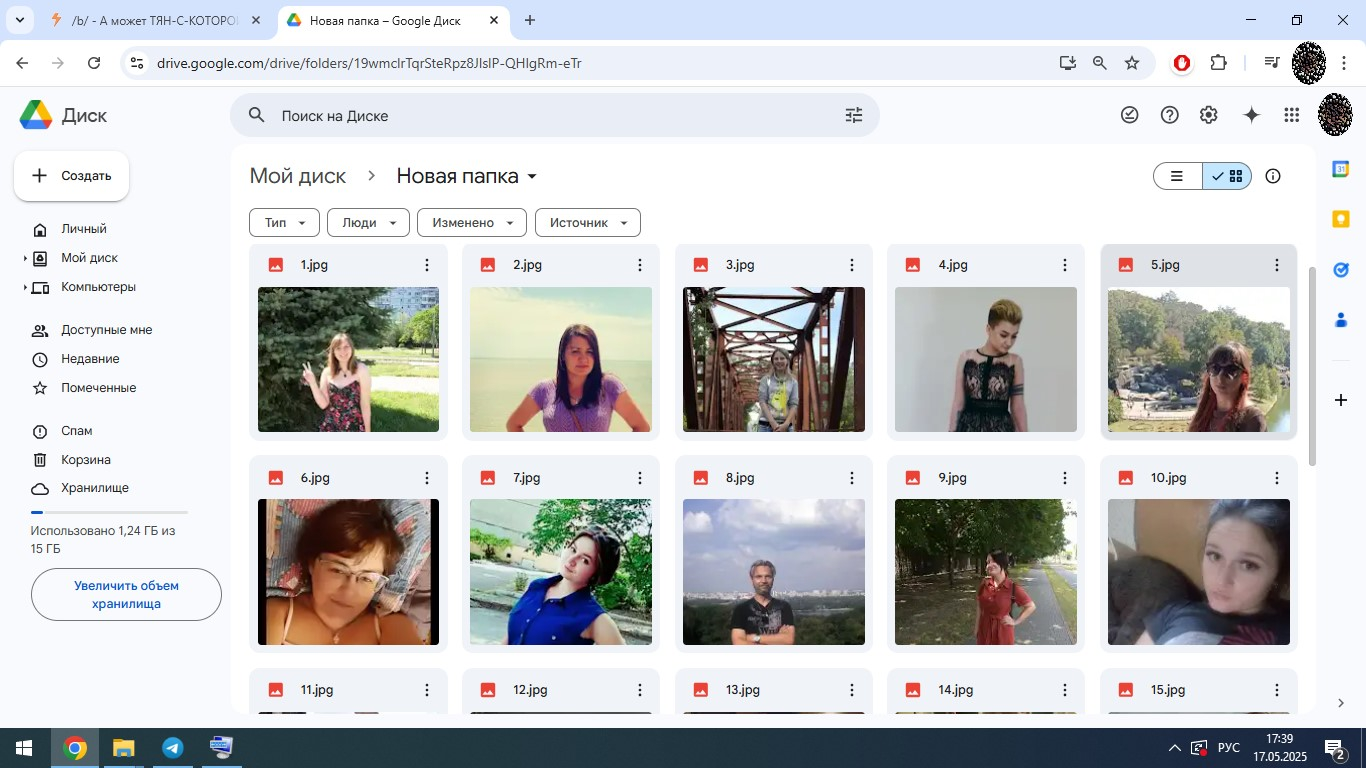1366x768 pixels.
Task: Select the 8.jpg image thumbnail
Action: (773, 572)
